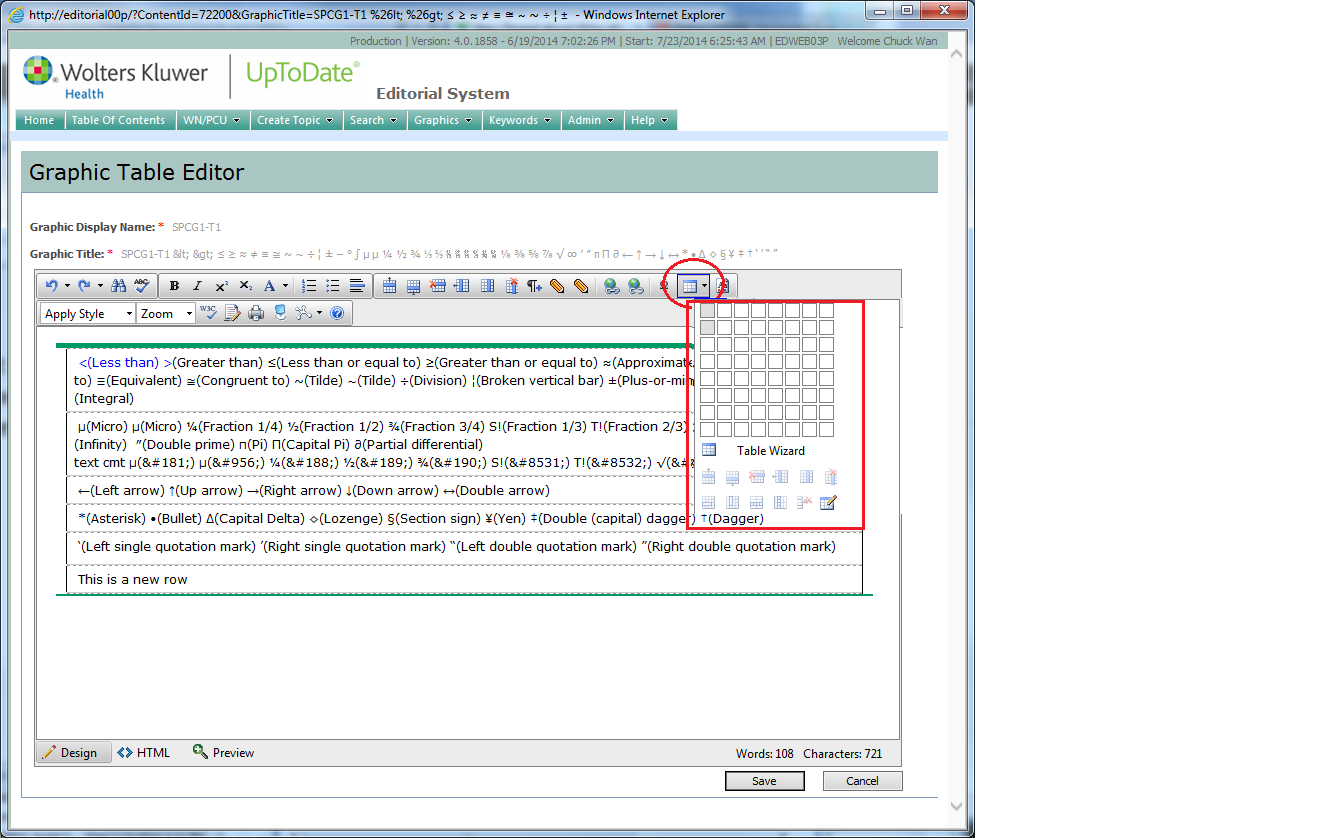Click the insert hyperlink globe icon
Viewport: 1344px width, 840px height.
coord(612,287)
